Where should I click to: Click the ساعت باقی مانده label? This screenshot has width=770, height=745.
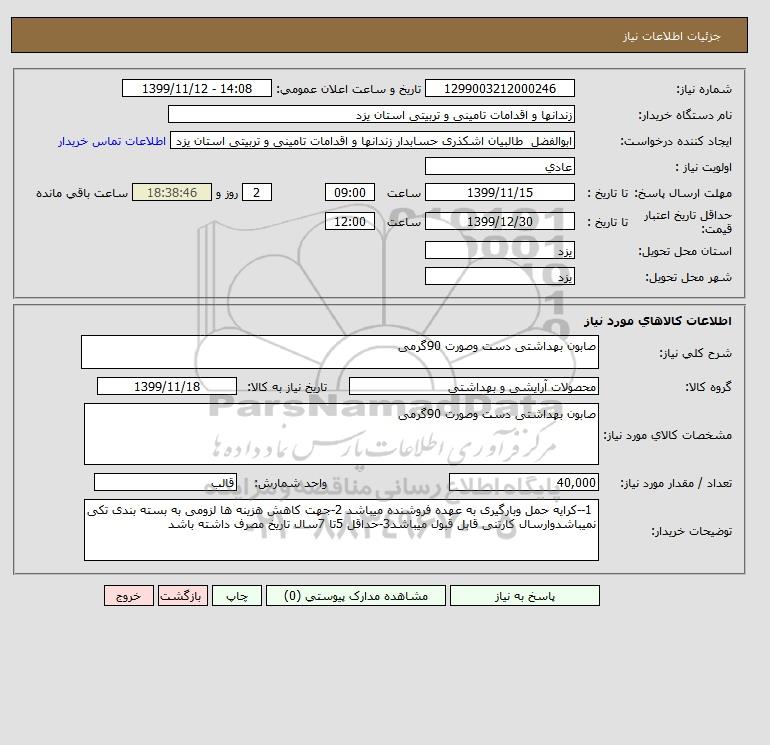point(82,193)
